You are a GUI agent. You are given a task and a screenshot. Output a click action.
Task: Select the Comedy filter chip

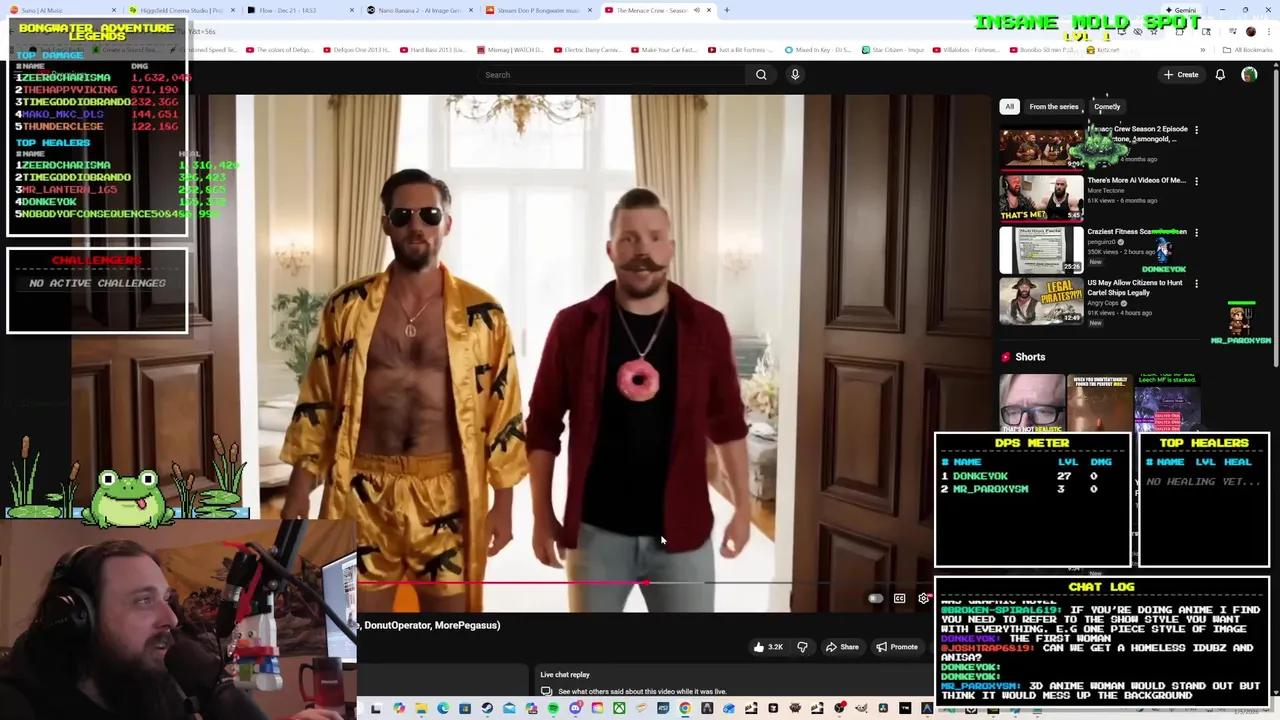tap(1107, 107)
